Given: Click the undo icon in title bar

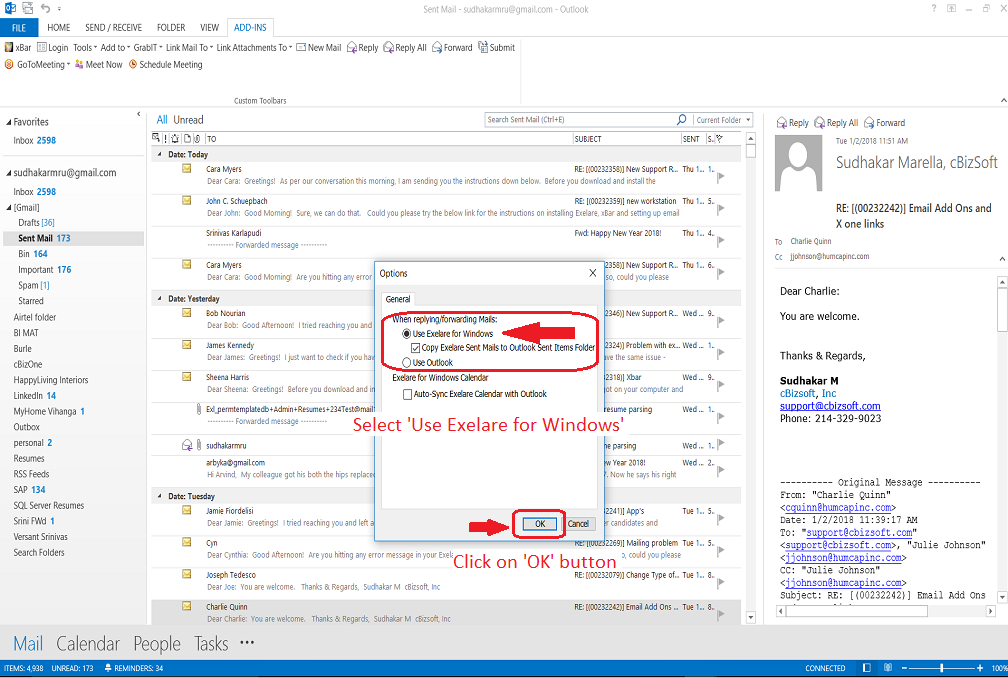Looking at the screenshot, I should pyautogui.click(x=45, y=8).
